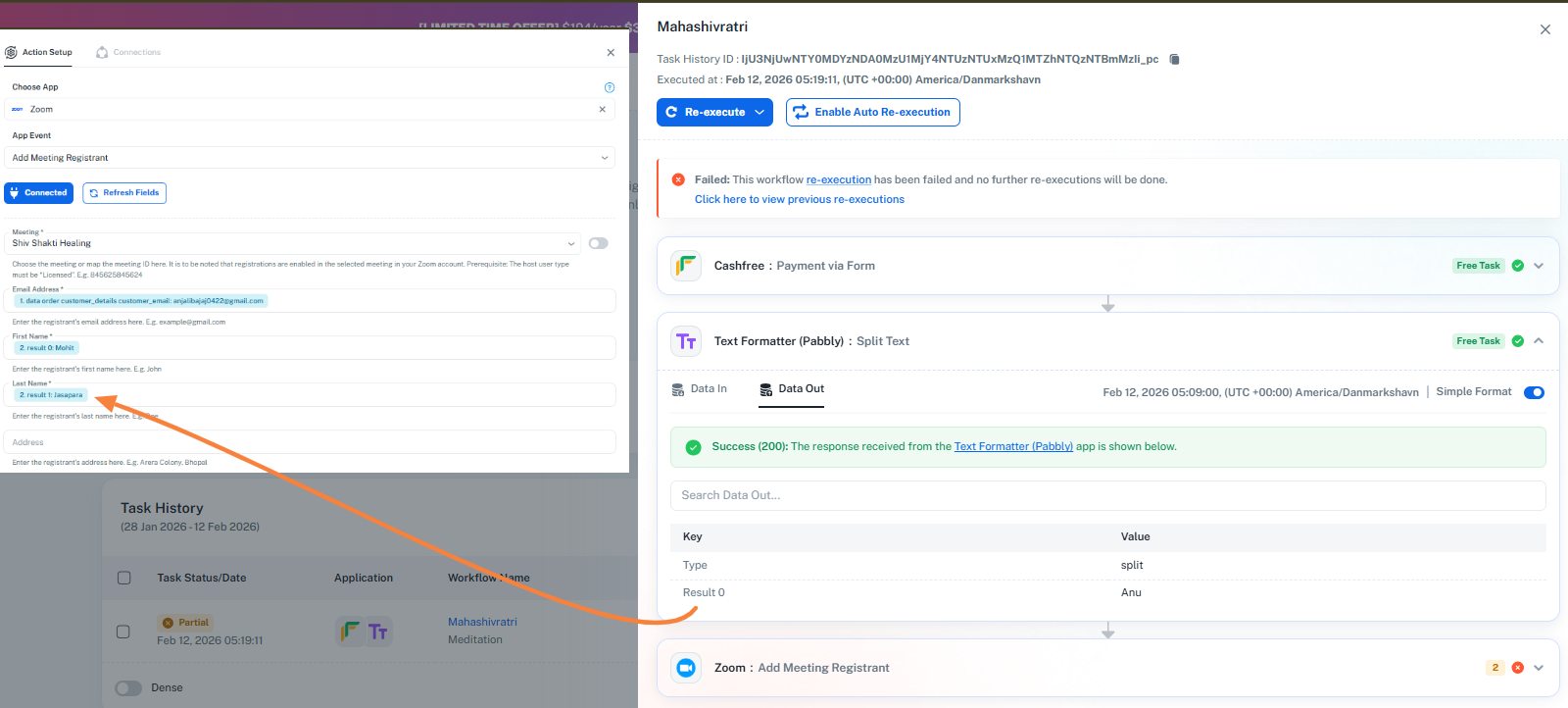
Task: Toggle the Meeting map switch
Action: [x=598, y=243]
